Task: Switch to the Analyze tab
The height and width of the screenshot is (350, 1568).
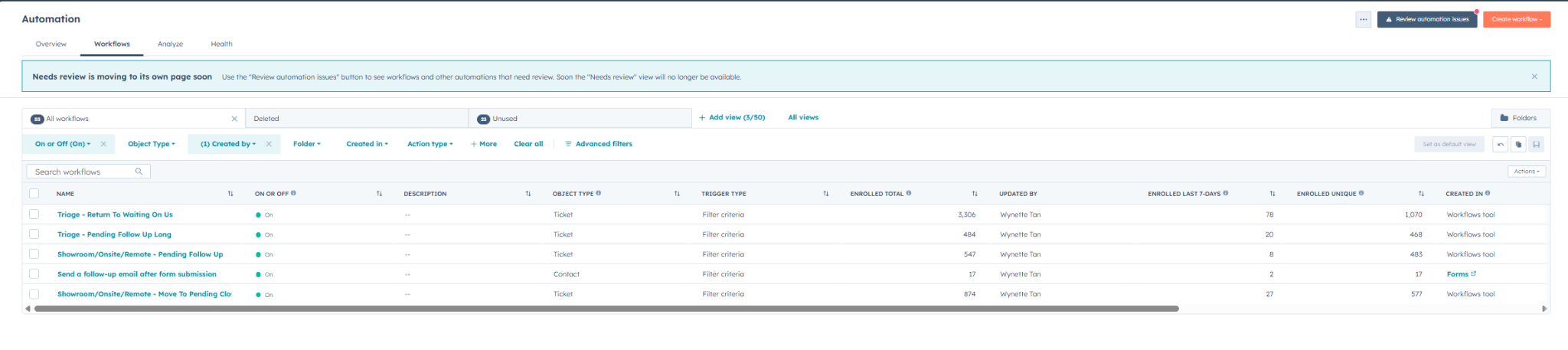Action: pos(170,44)
